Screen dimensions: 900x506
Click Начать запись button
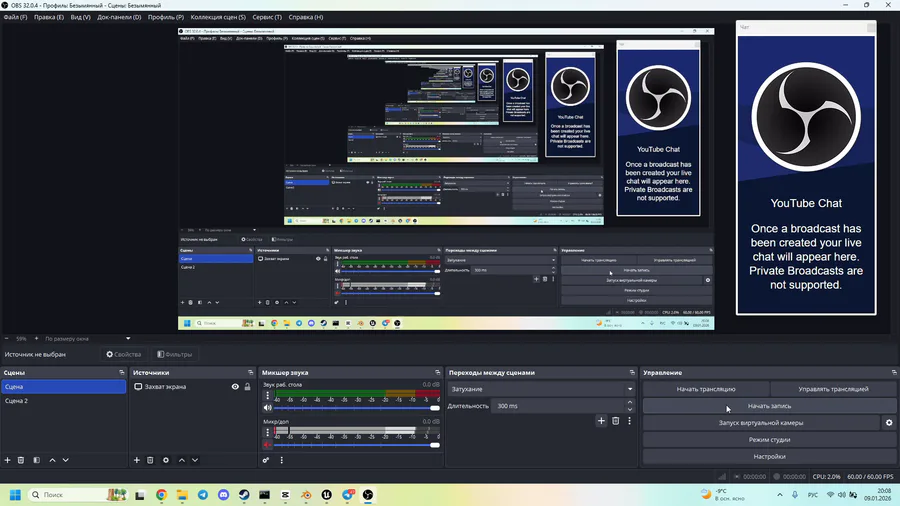pos(769,406)
